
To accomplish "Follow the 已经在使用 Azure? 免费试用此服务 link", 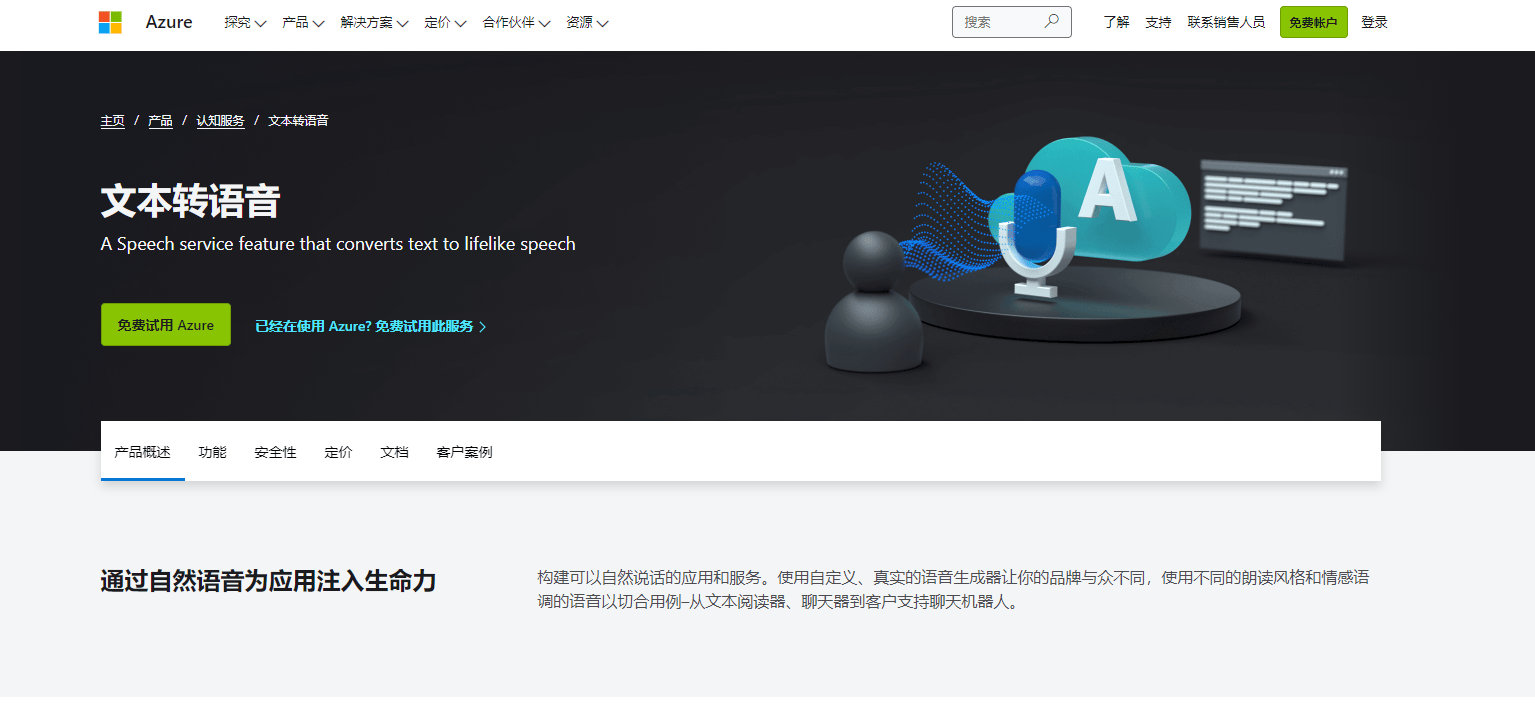I will pyautogui.click(x=370, y=326).
